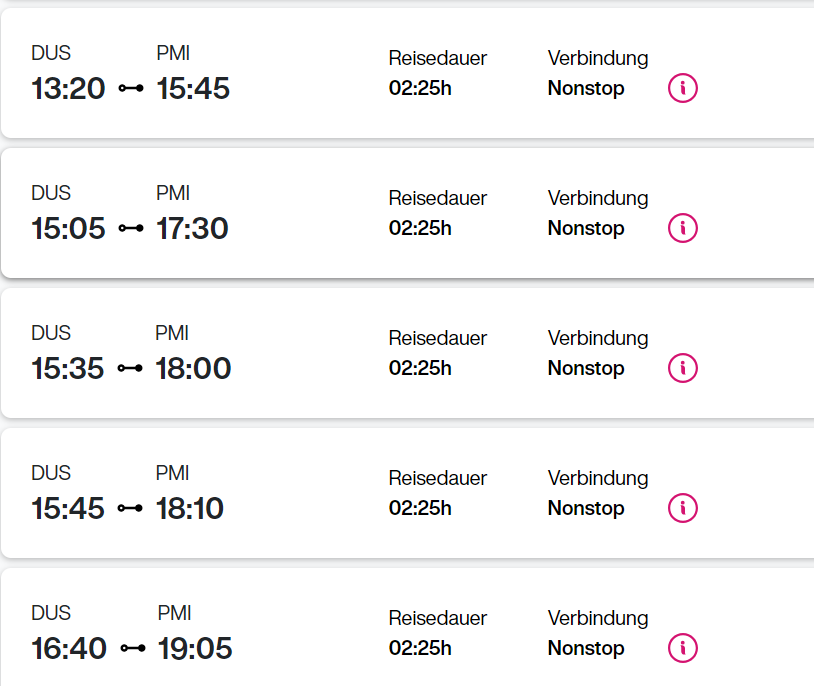Click route arrow icon on 15:05 flight

[x=131, y=229]
